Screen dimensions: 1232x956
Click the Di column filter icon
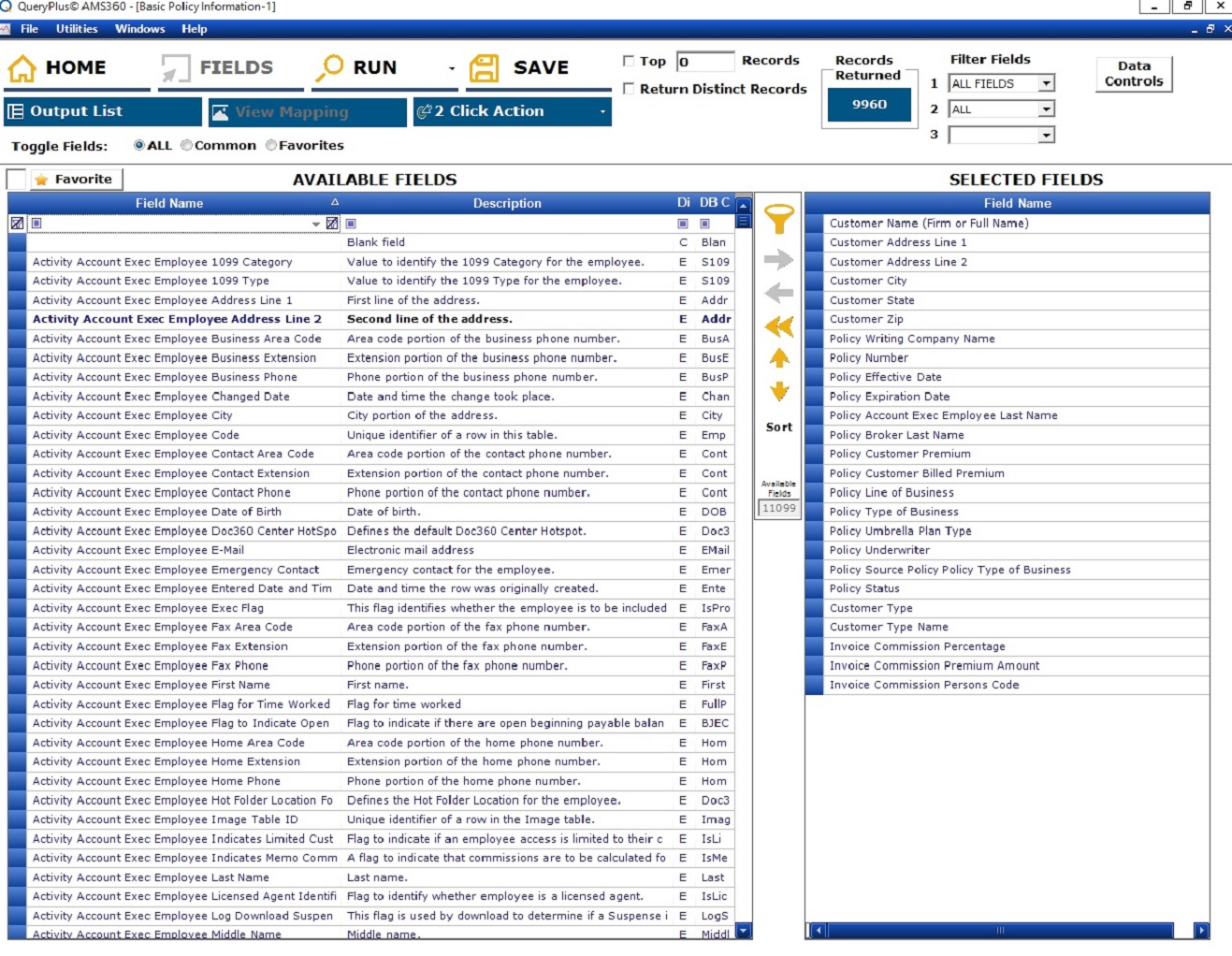click(x=683, y=224)
